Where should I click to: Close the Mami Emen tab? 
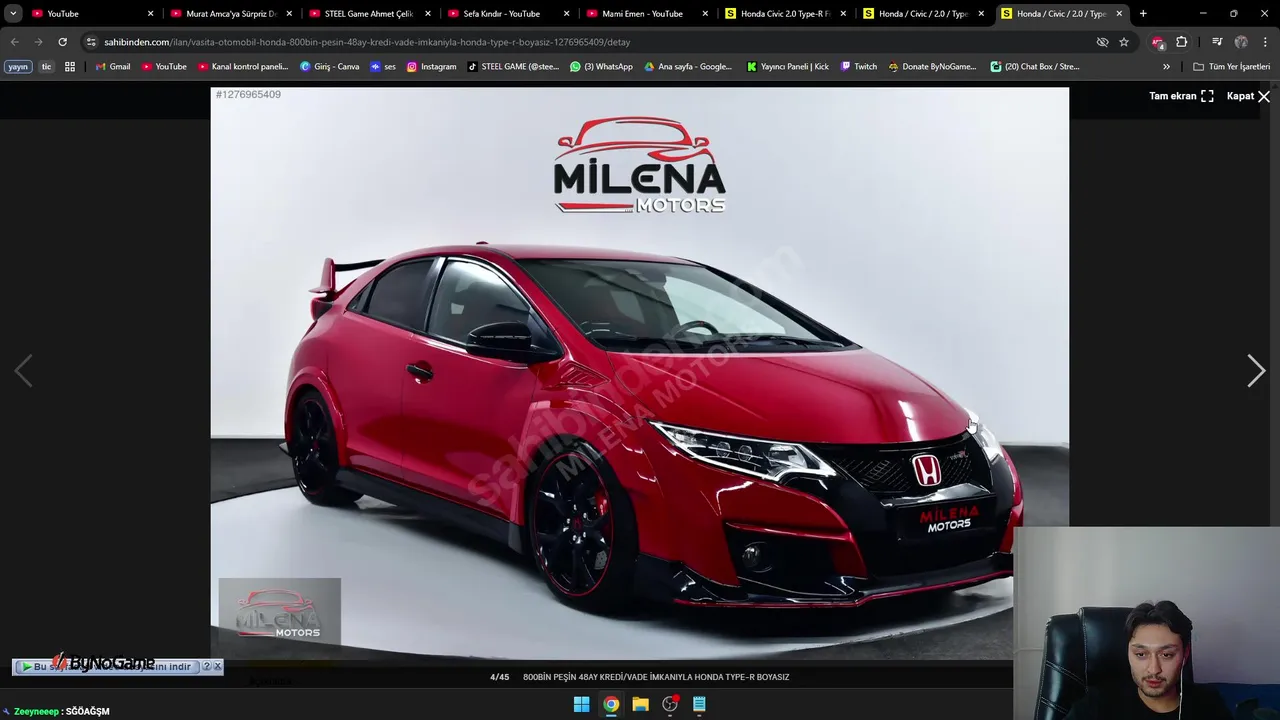point(704,14)
